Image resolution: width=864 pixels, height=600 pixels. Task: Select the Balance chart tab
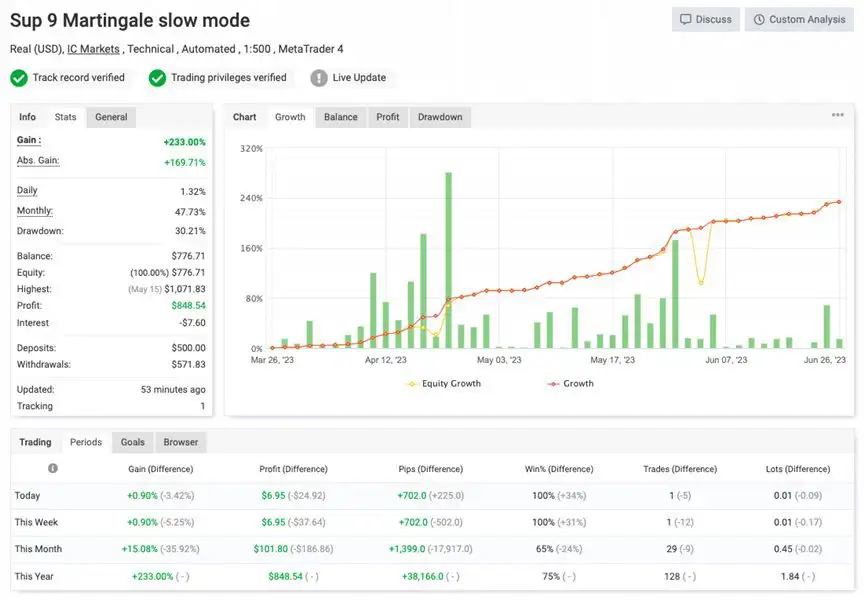340,117
